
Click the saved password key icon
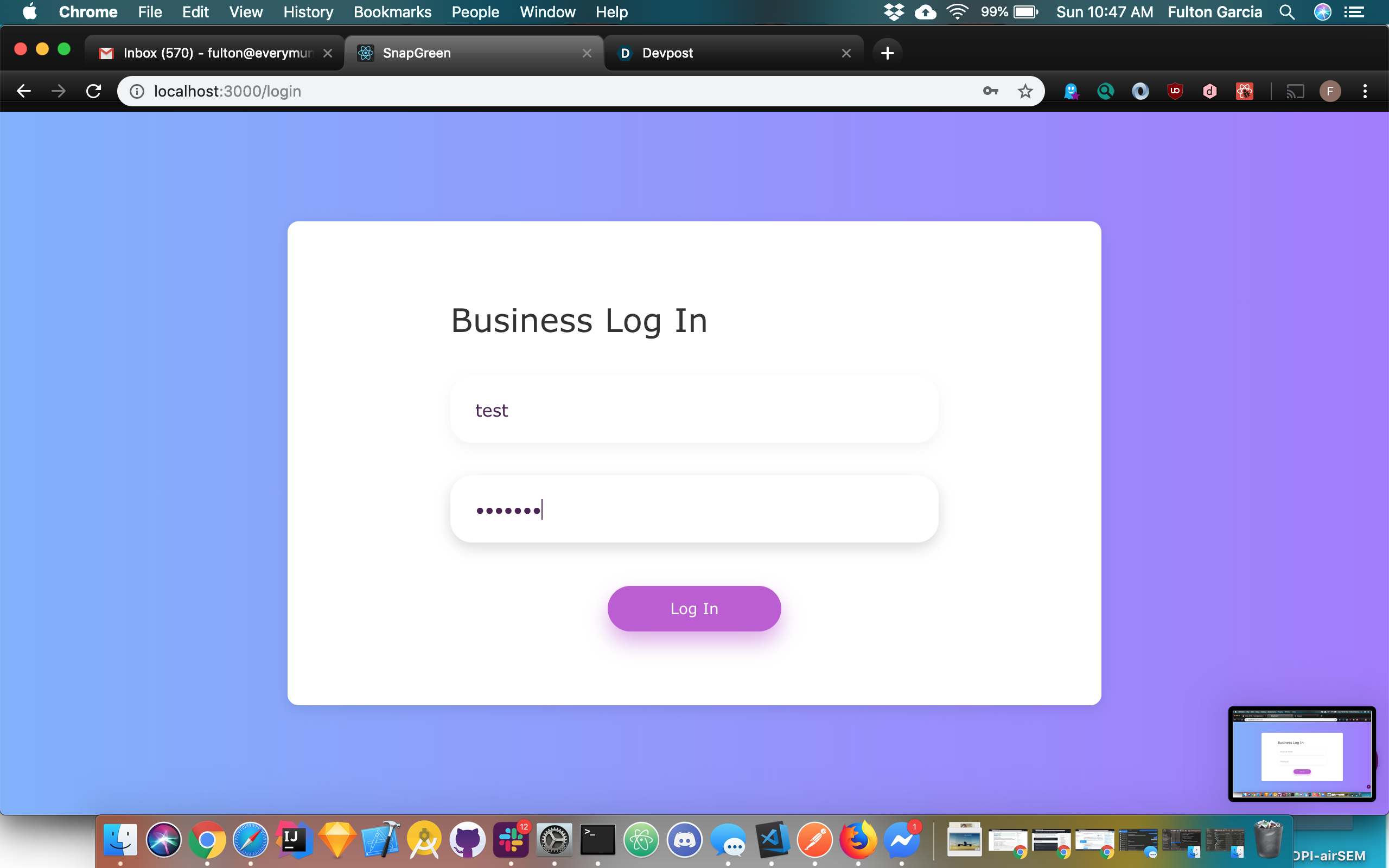click(991, 91)
